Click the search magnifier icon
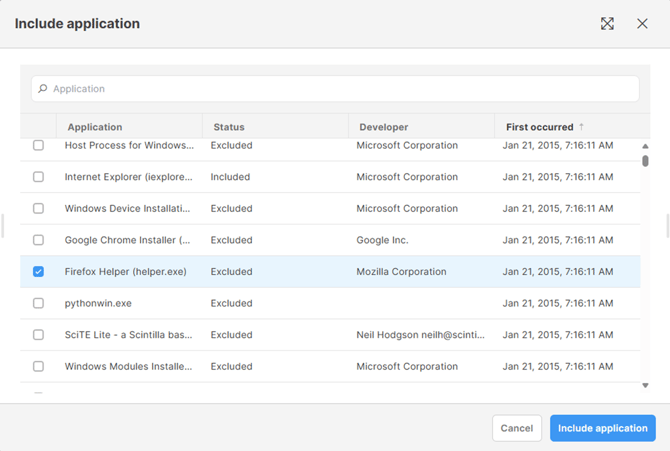The height and width of the screenshot is (451, 670). [43, 89]
